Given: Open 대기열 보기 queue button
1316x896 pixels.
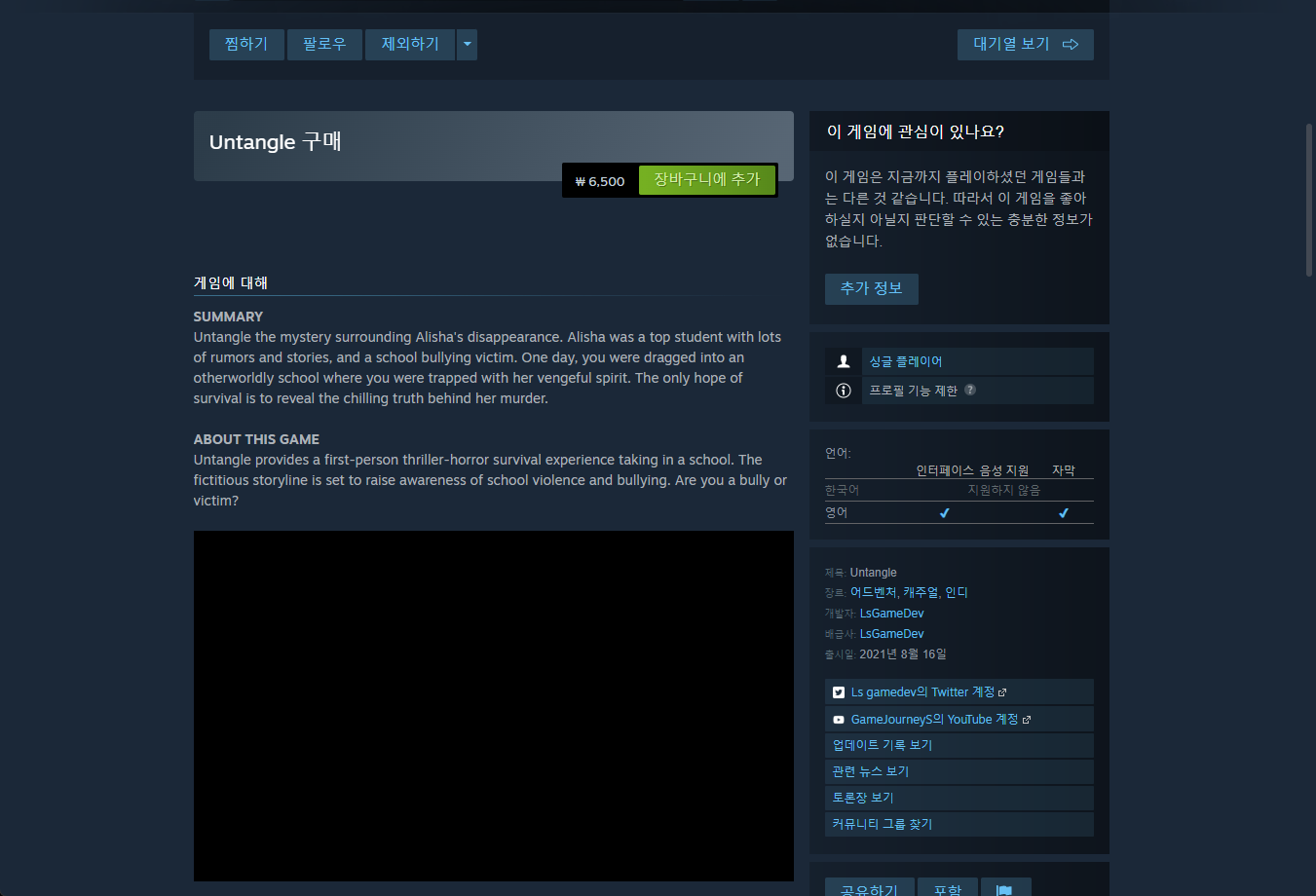Looking at the screenshot, I should [x=1026, y=45].
